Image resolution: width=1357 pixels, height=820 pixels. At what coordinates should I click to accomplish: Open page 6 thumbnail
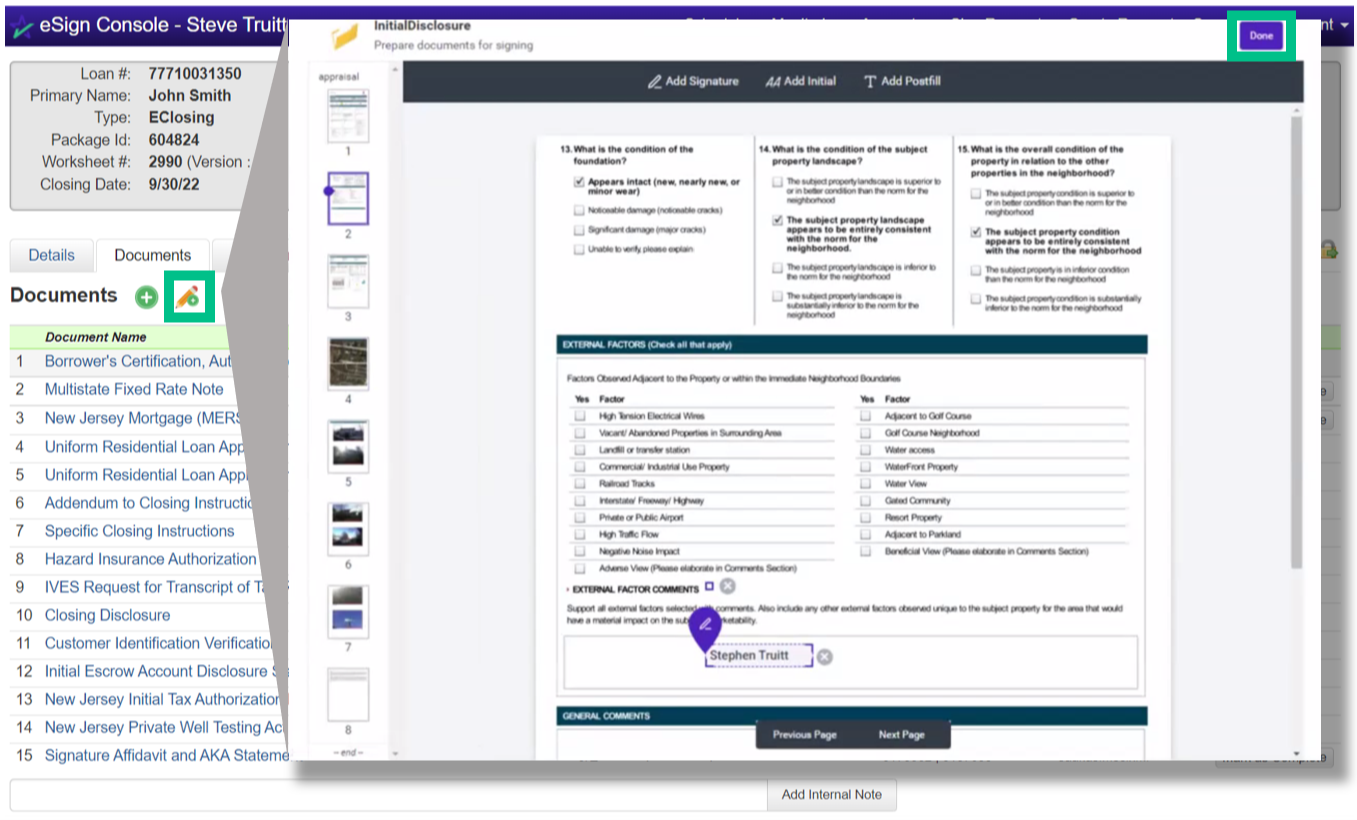[x=348, y=529]
